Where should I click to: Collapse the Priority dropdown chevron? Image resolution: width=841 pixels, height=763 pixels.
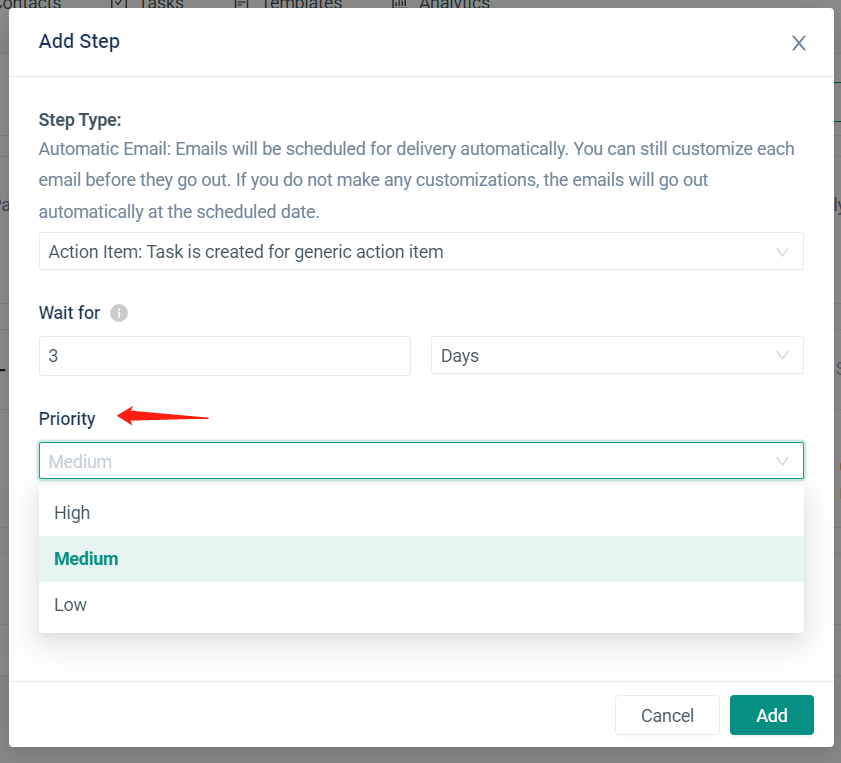783,461
